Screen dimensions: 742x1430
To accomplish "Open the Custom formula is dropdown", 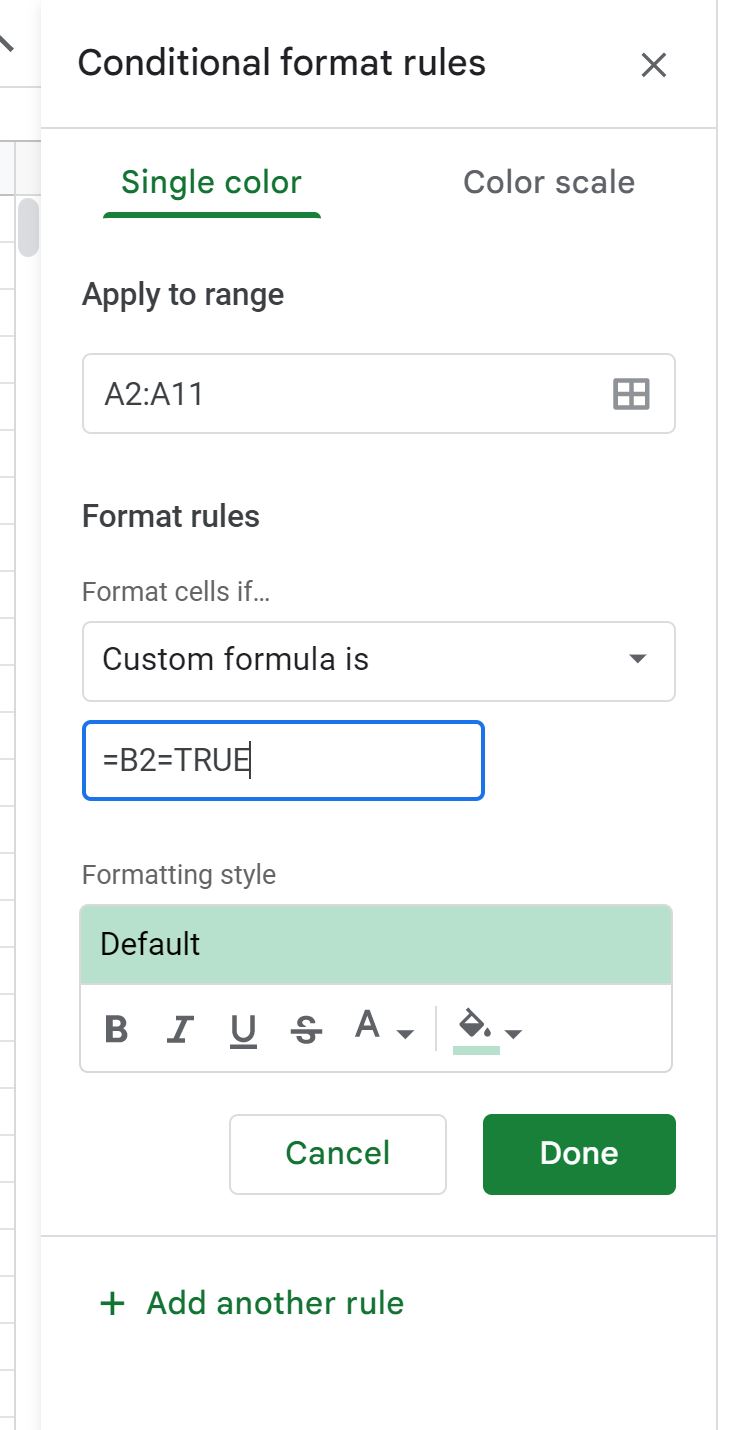I will (x=379, y=661).
